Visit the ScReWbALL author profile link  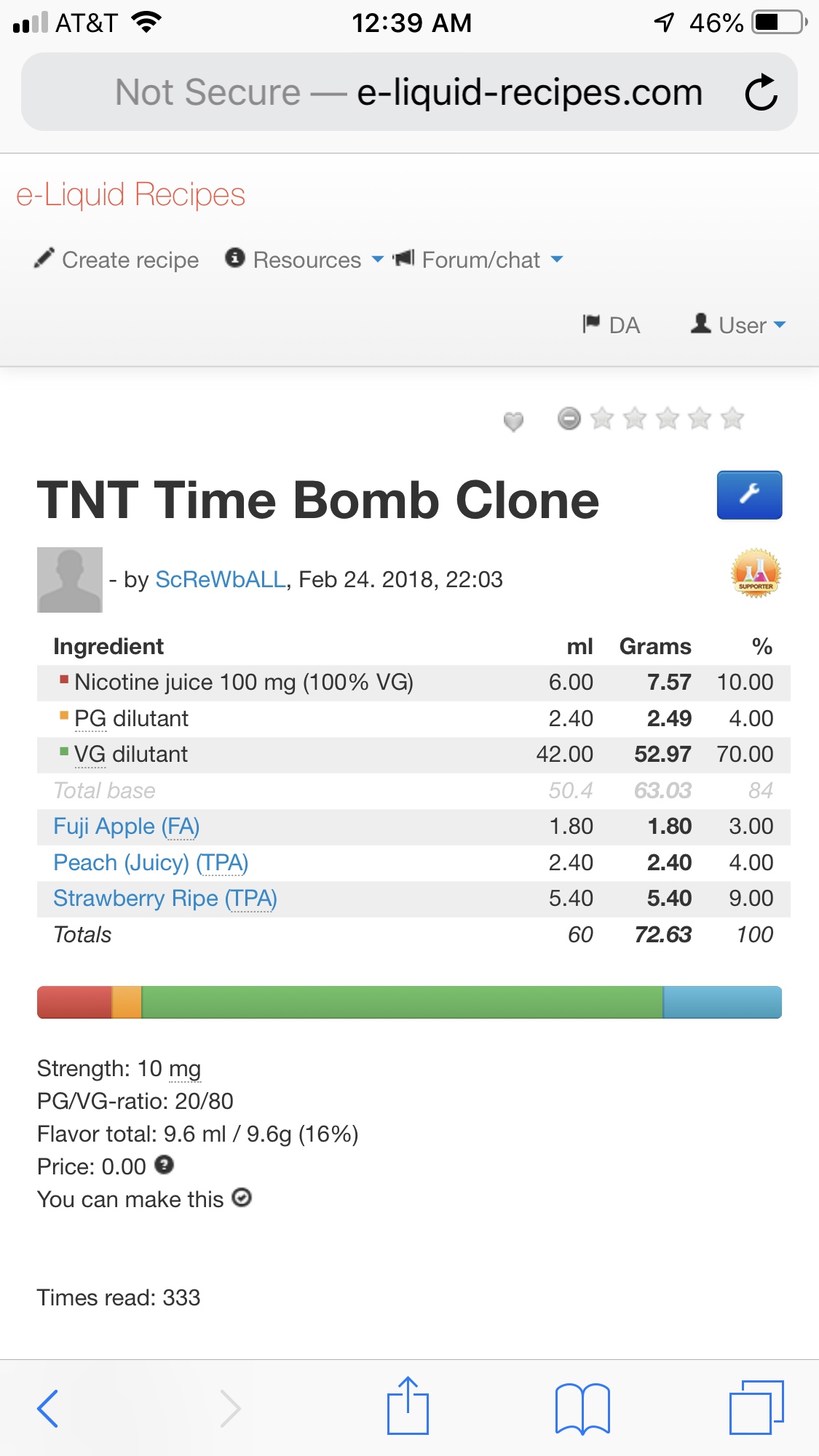tap(220, 579)
